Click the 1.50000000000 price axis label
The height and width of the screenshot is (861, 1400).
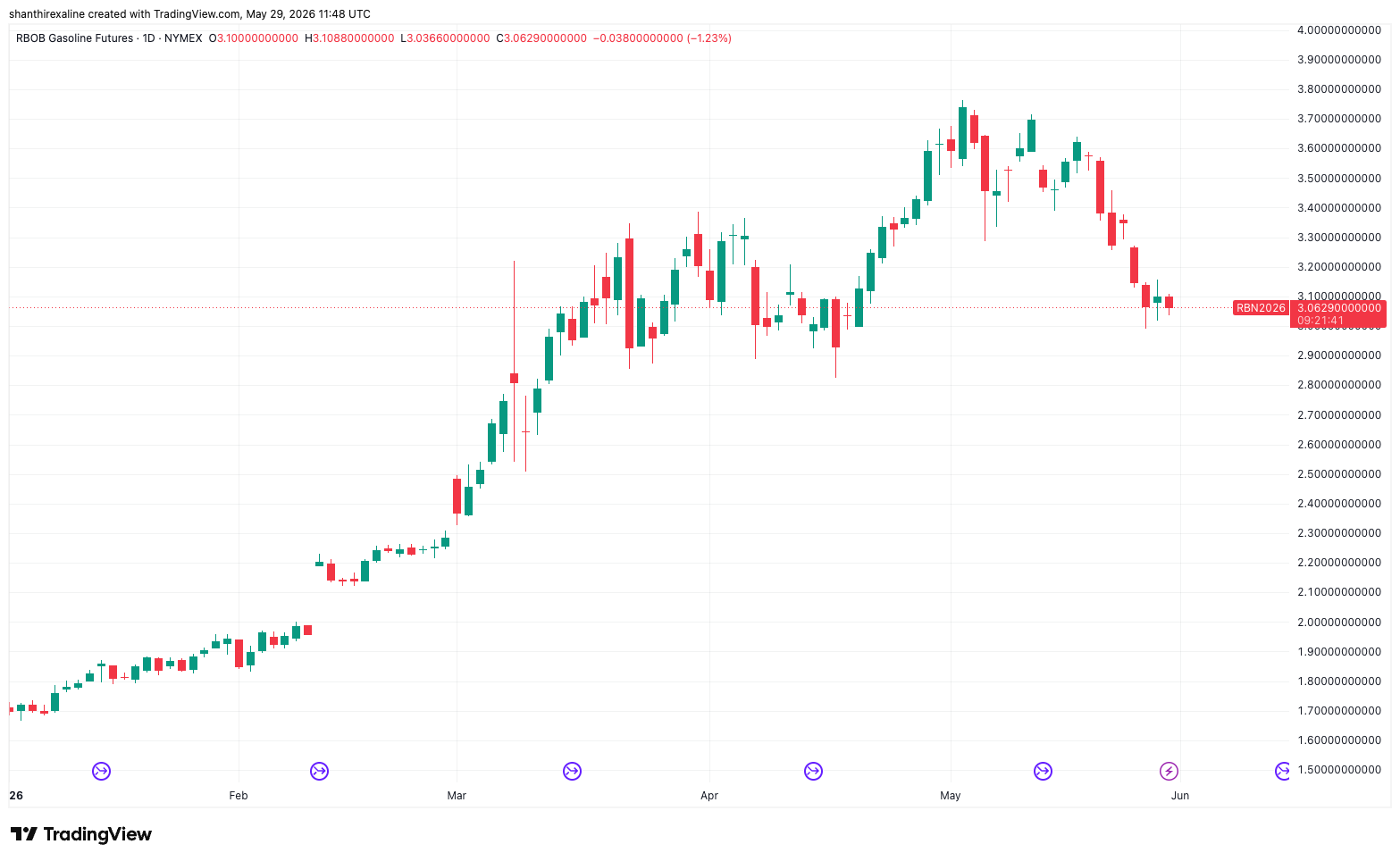click(1339, 770)
